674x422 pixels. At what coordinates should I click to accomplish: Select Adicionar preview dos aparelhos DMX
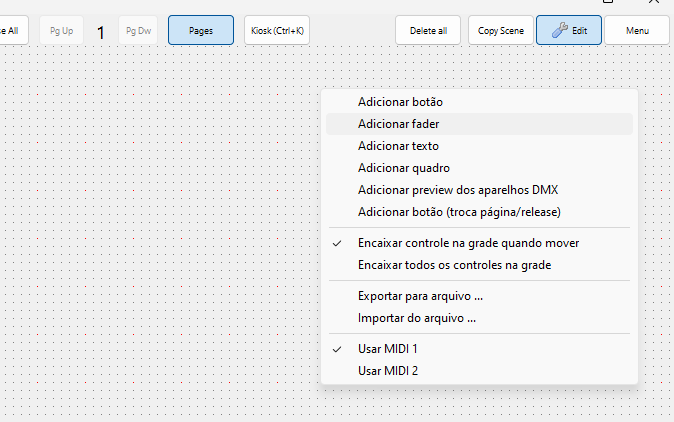tap(479, 190)
